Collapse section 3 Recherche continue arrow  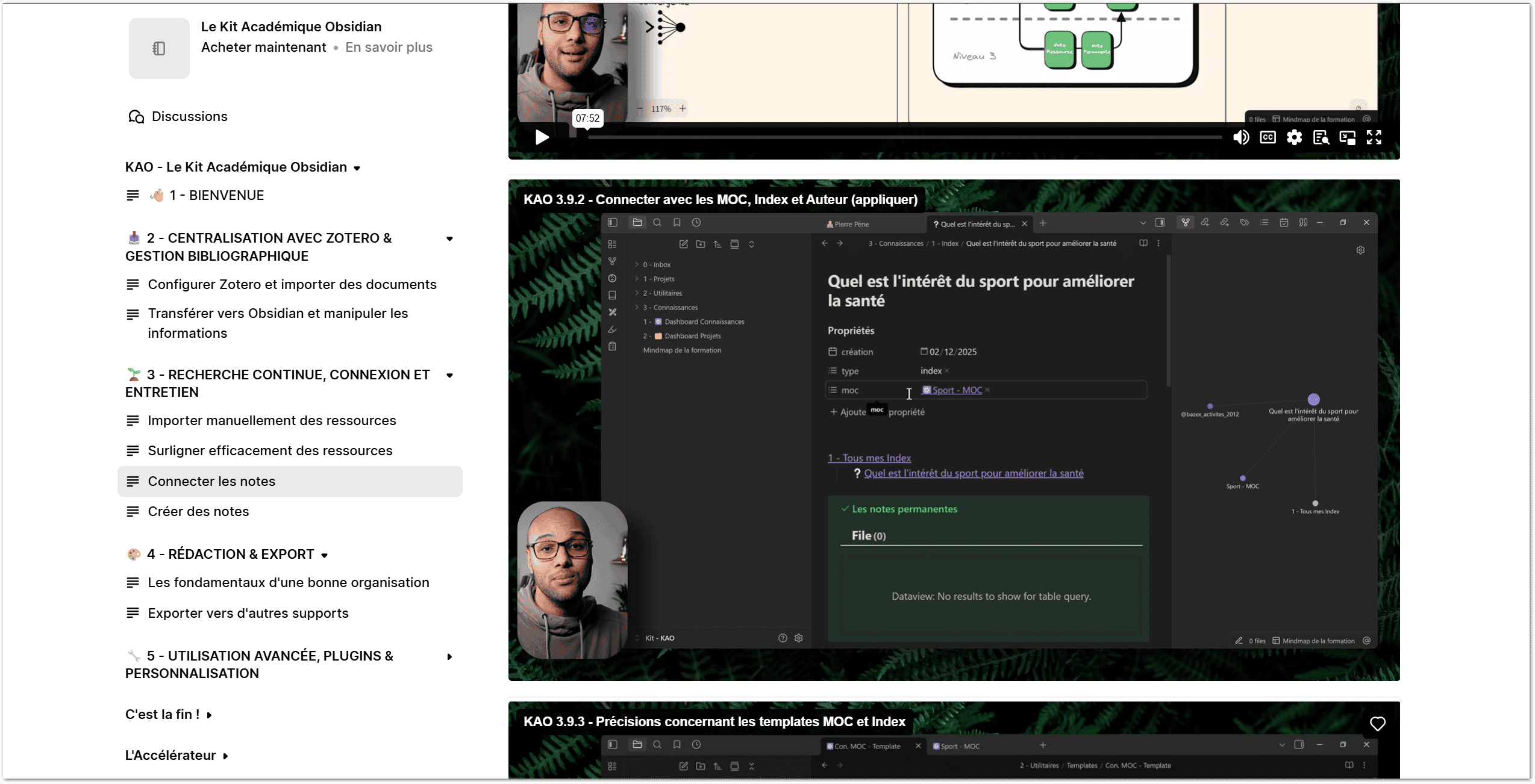[x=449, y=376]
